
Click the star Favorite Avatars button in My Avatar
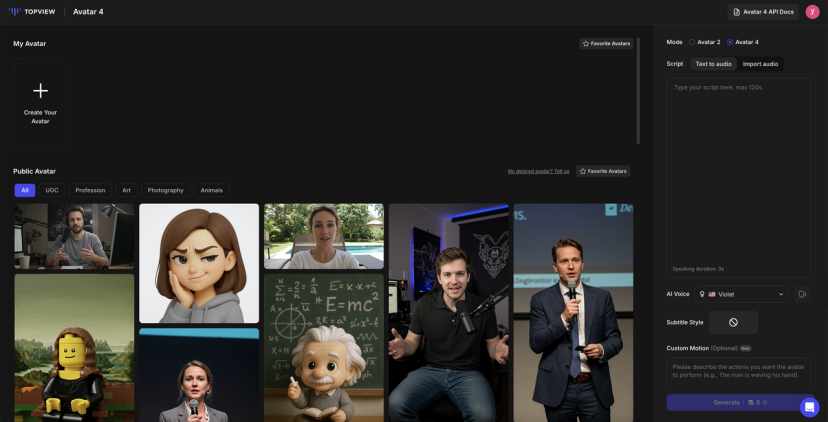pyautogui.click(x=606, y=44)
